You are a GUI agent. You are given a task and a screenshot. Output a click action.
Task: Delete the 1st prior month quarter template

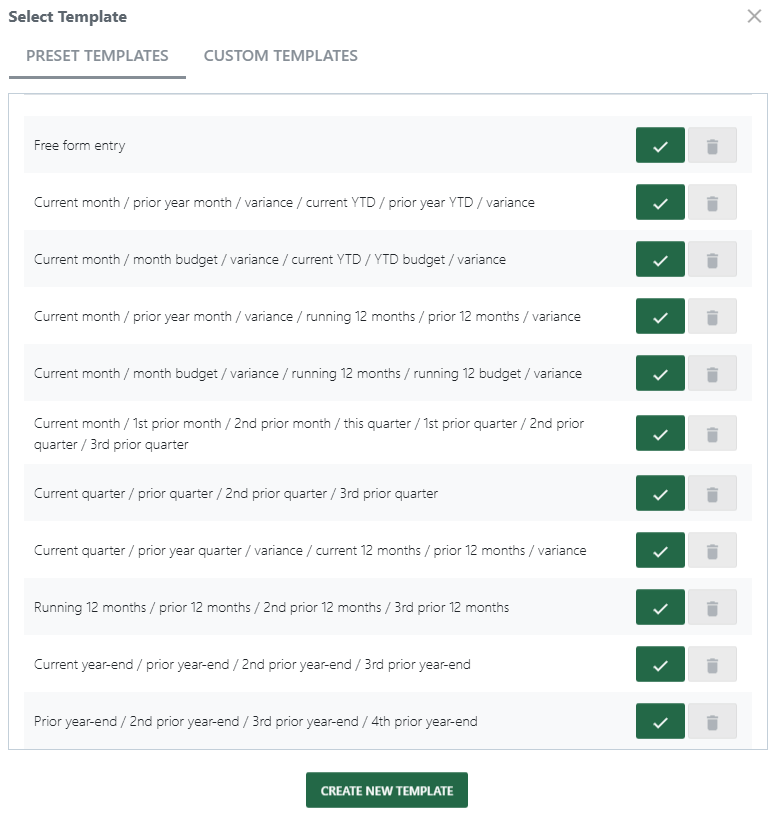click(x=712, y=433)
